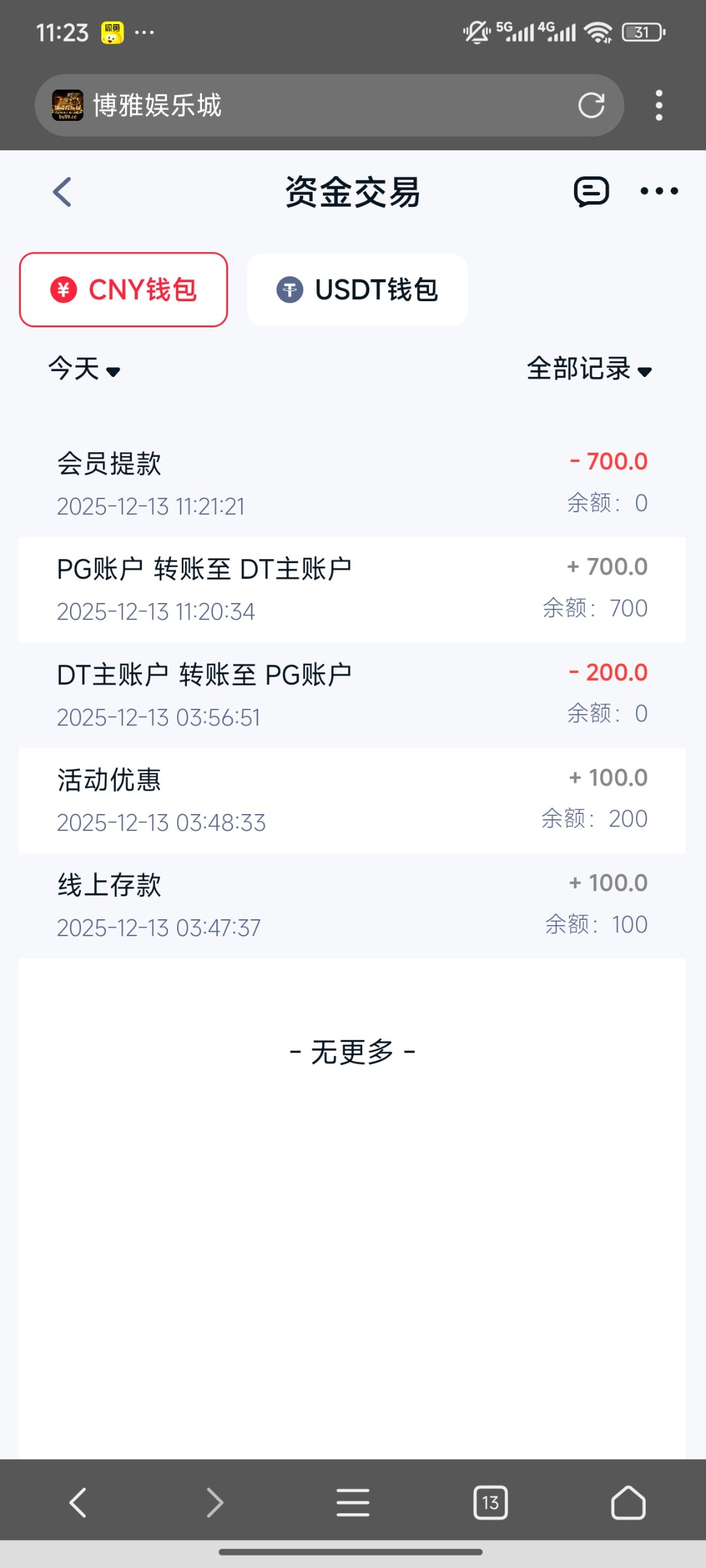Expand the 今天 date filter dropdown
This screenshot has width=706, height=1568.
tap(84, 369)
